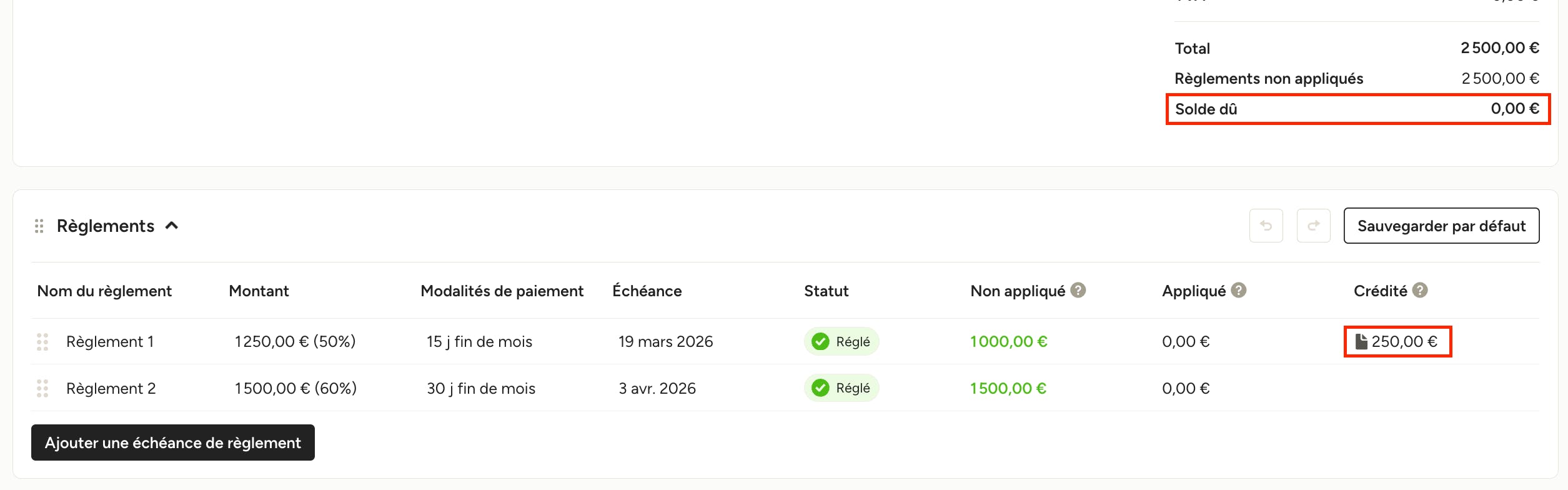Image resolution: width=1568 pixels, height=490 pixels.
Task: Edit the 1 250,00 € (50%) amount field
Action: (x=295, y=342)
